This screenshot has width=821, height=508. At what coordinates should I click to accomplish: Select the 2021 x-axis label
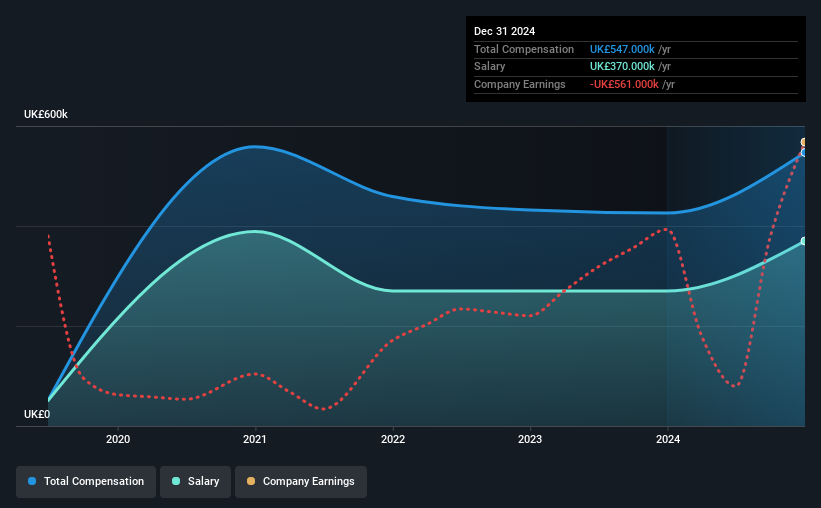click(x=255, y=439)
